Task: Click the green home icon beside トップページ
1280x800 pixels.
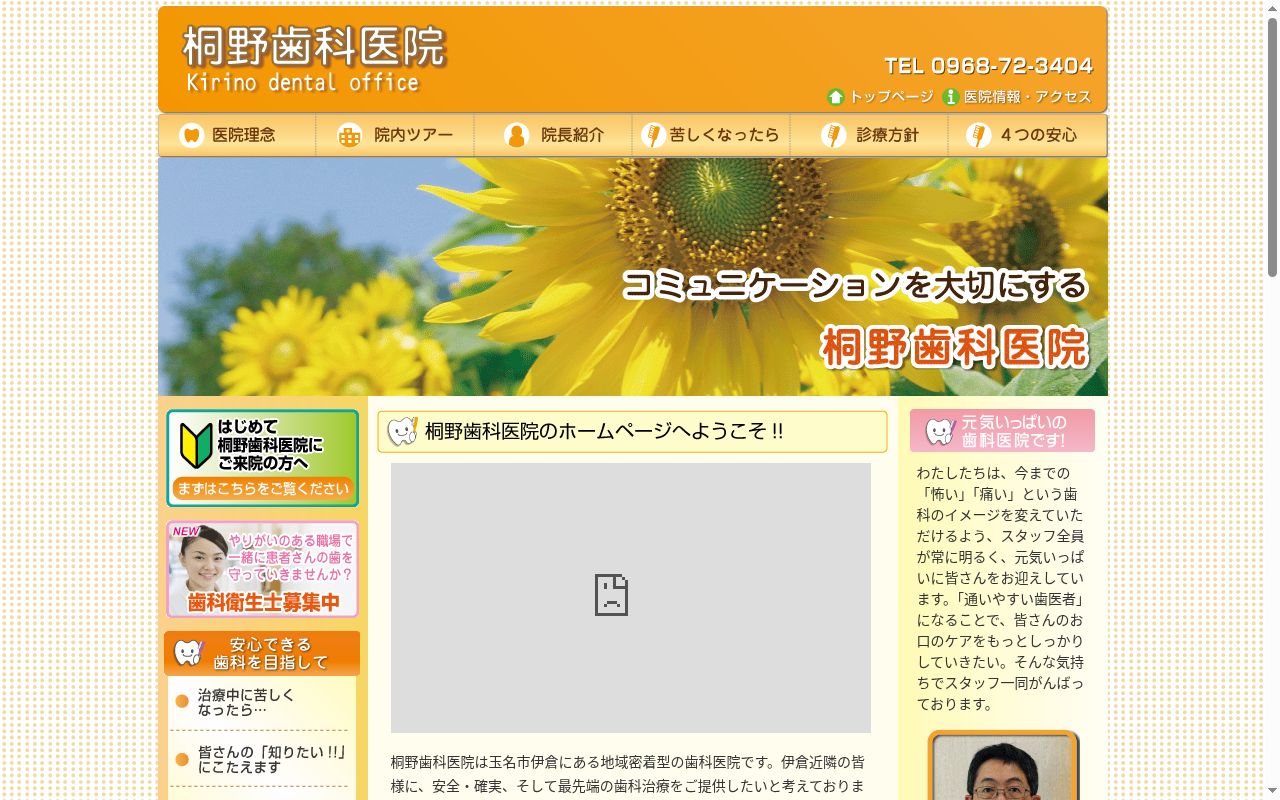Action: [x=836, y=97]
